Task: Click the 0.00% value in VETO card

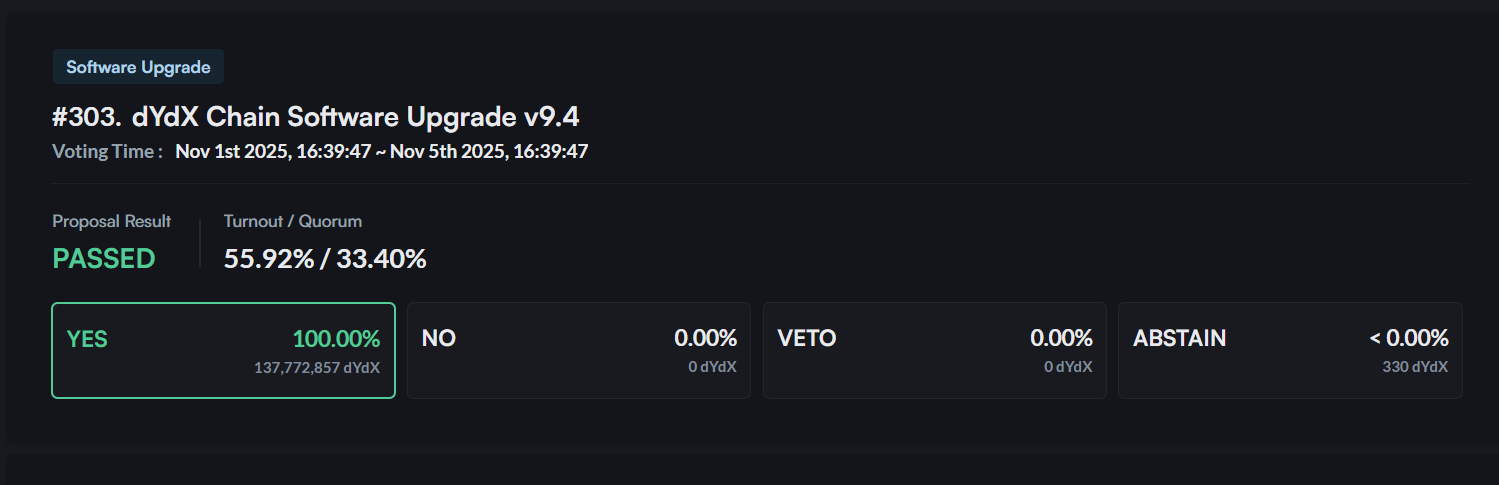Action: pos(1061,339)
